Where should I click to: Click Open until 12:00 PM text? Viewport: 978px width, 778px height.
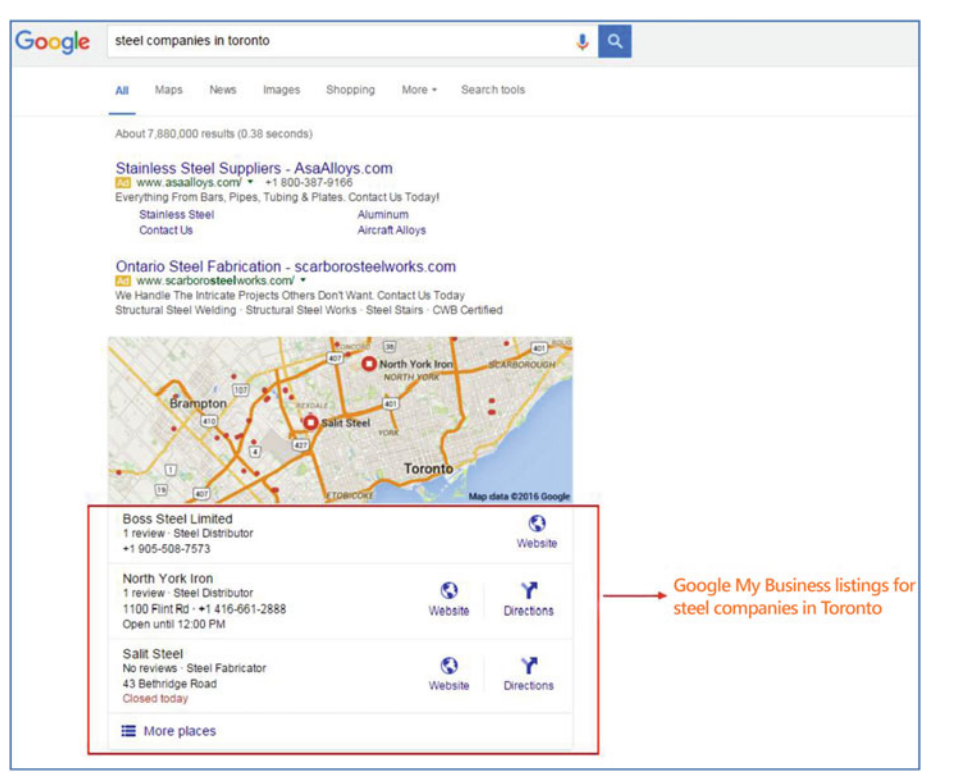pos(174,625)
